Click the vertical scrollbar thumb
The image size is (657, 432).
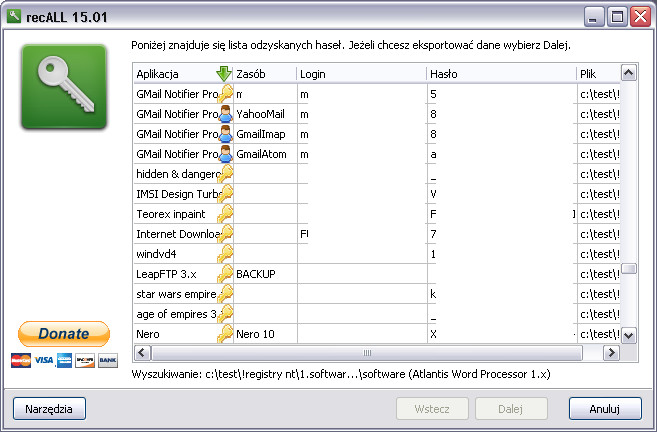pos(629,268)
